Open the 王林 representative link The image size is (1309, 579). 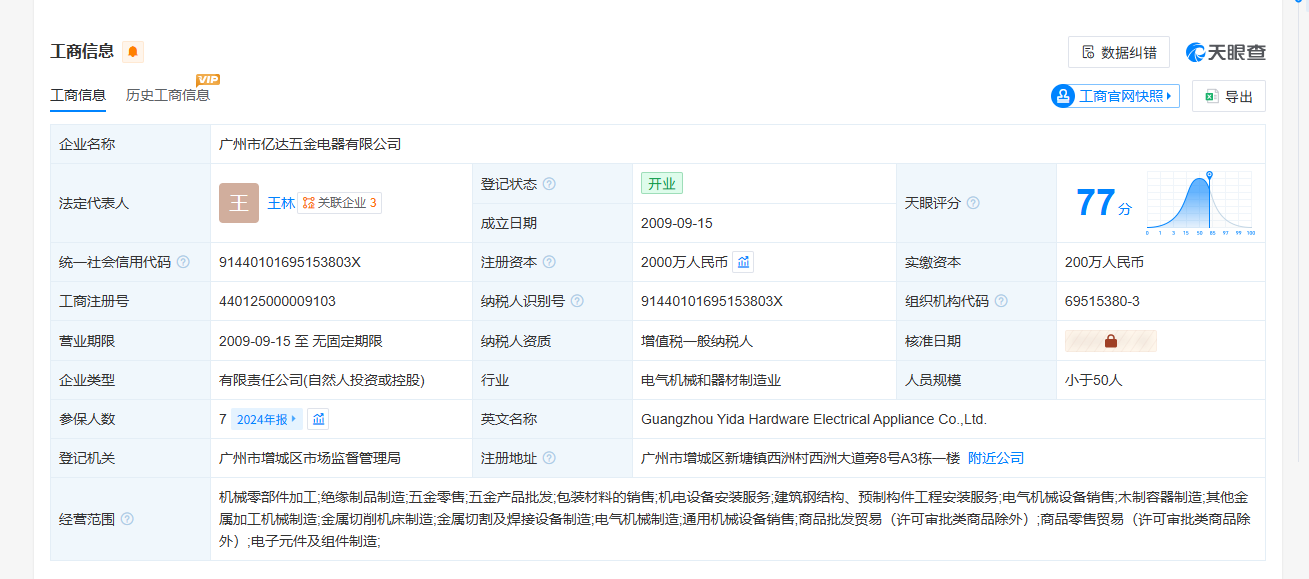[281, 203]
